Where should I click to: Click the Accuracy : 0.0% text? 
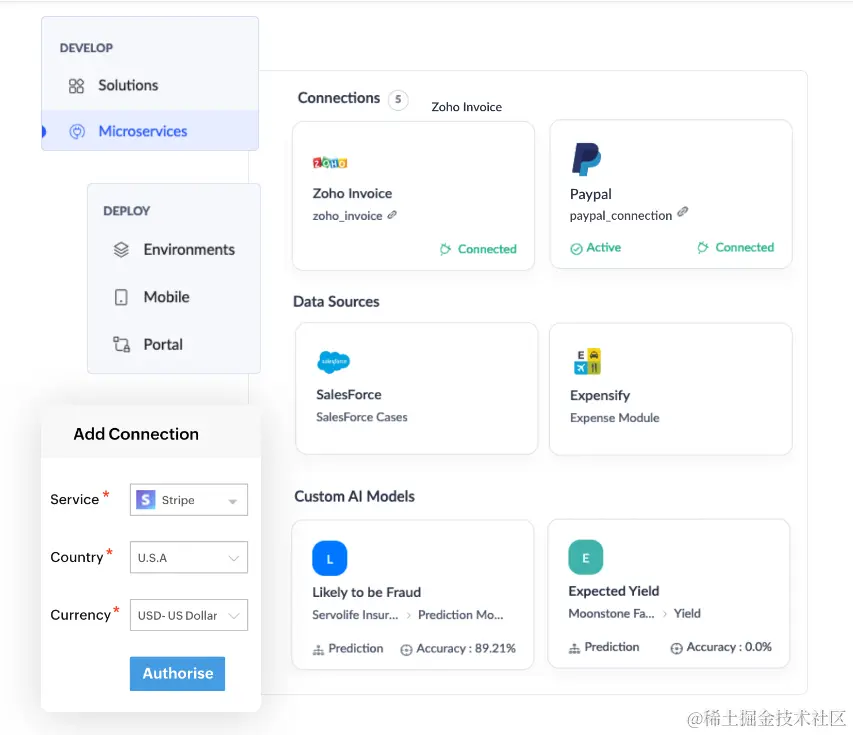729,647
